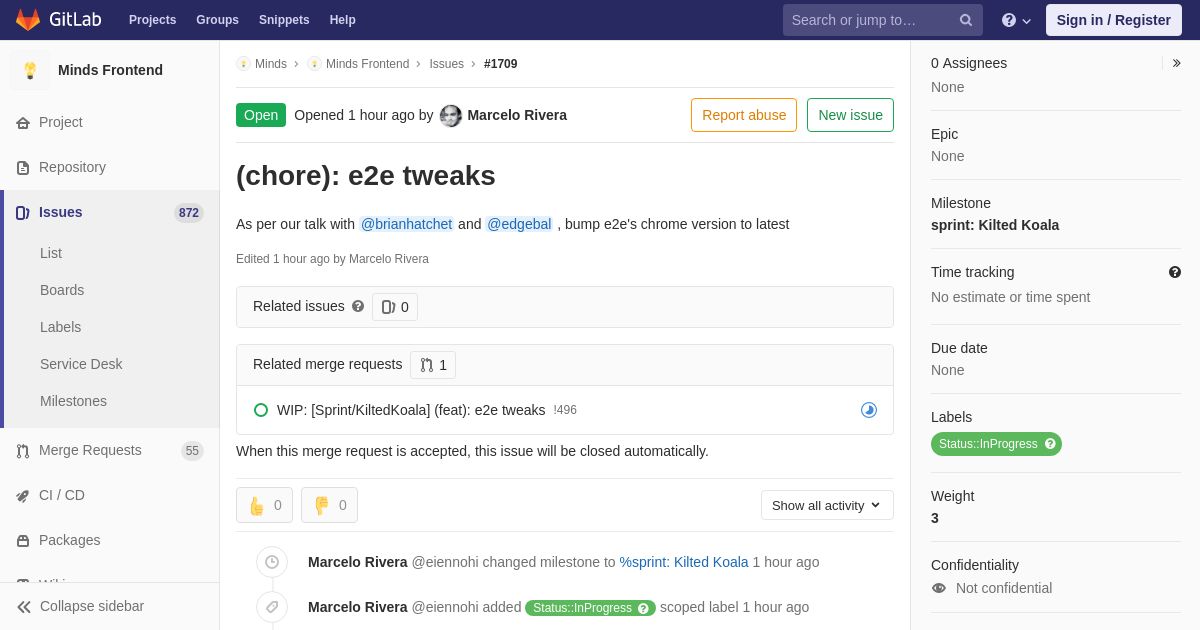Collapse the right sidebar with the double chevron
Screen dimensions: 1200x630
click(1176, 63)
